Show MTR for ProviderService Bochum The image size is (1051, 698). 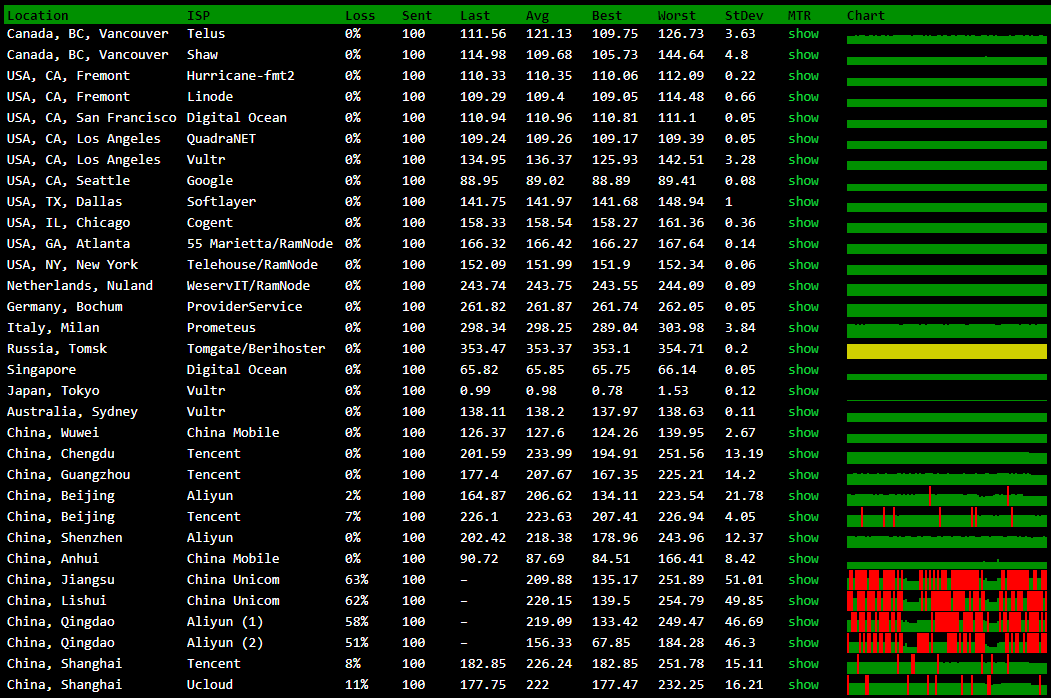[x=803, y=306]
